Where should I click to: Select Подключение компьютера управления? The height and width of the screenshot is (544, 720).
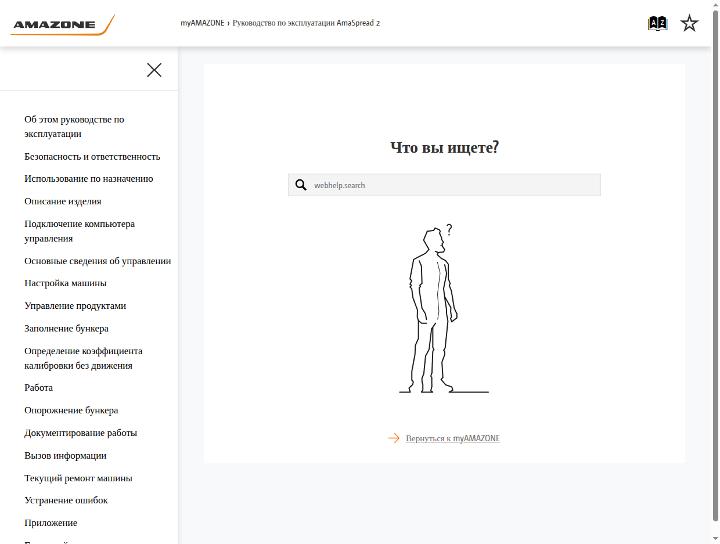[x=79, y=231]
